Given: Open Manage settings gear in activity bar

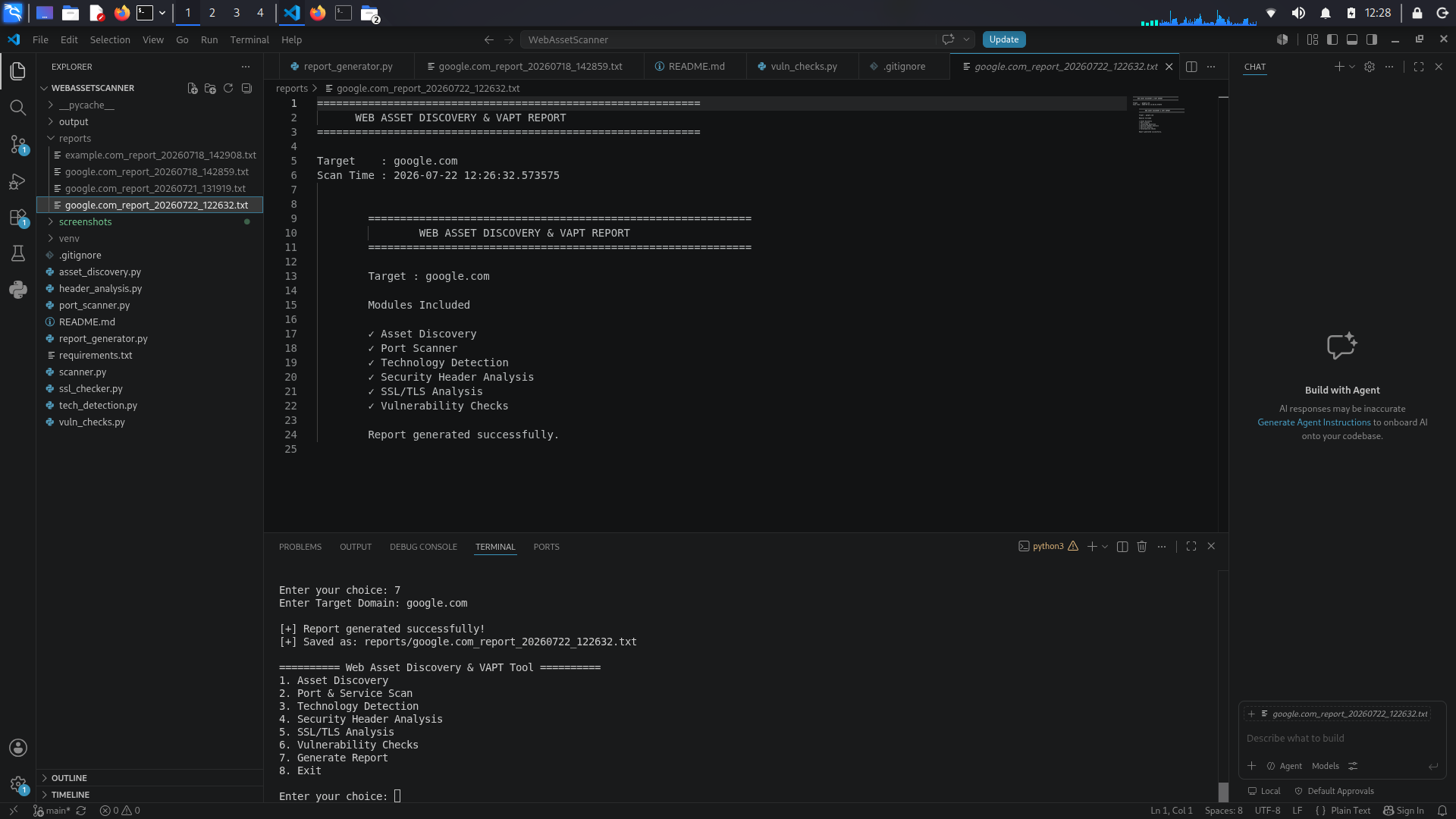Looking at the screenshot, I should coord(18,784).
